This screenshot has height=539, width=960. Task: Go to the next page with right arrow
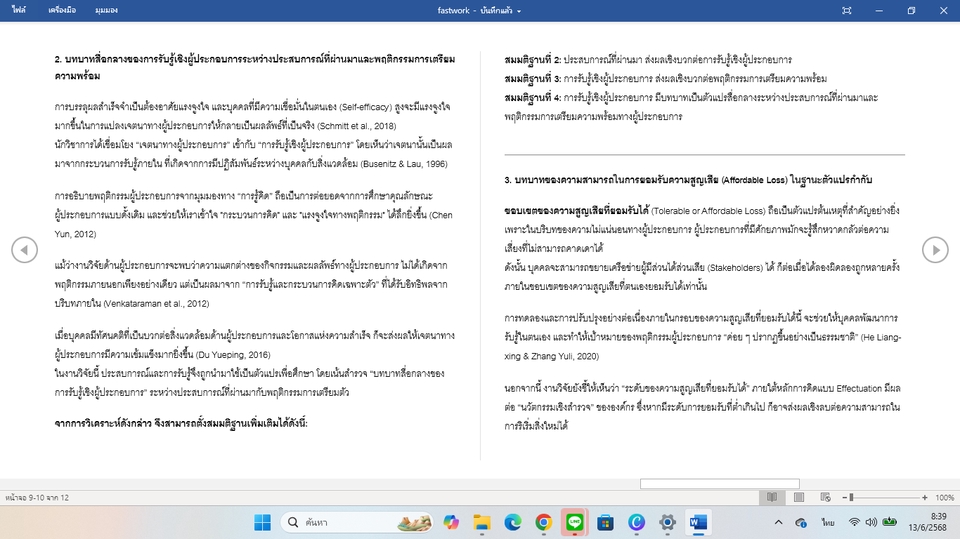[934, 250]
